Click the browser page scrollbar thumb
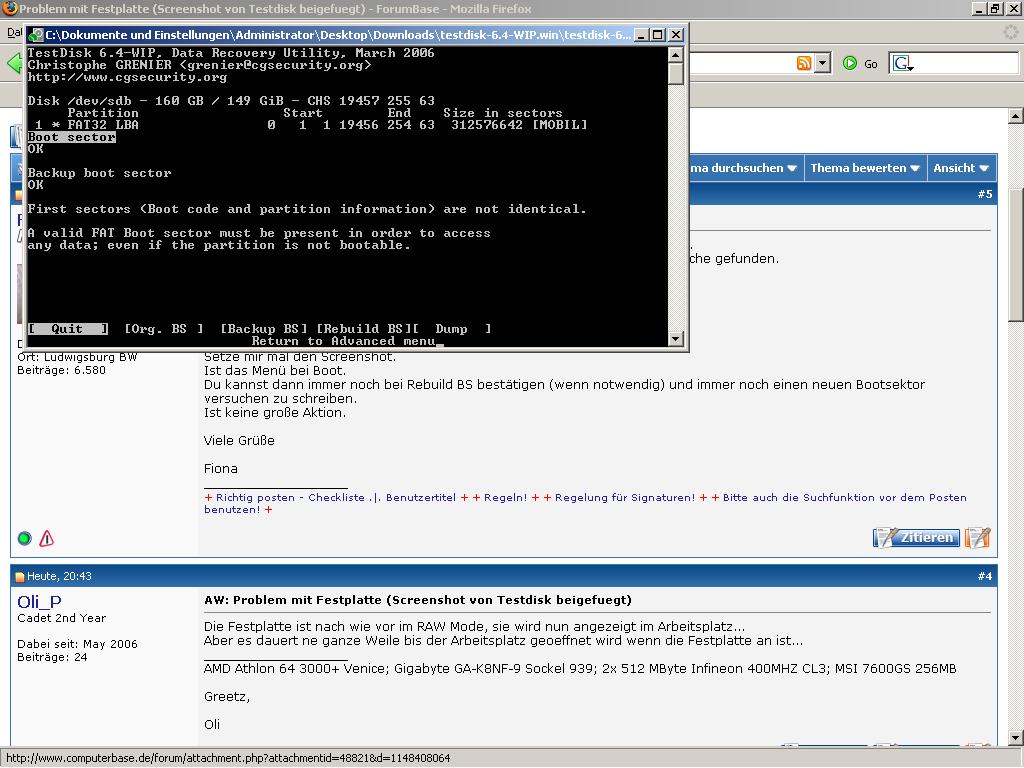 point(1016,255)
